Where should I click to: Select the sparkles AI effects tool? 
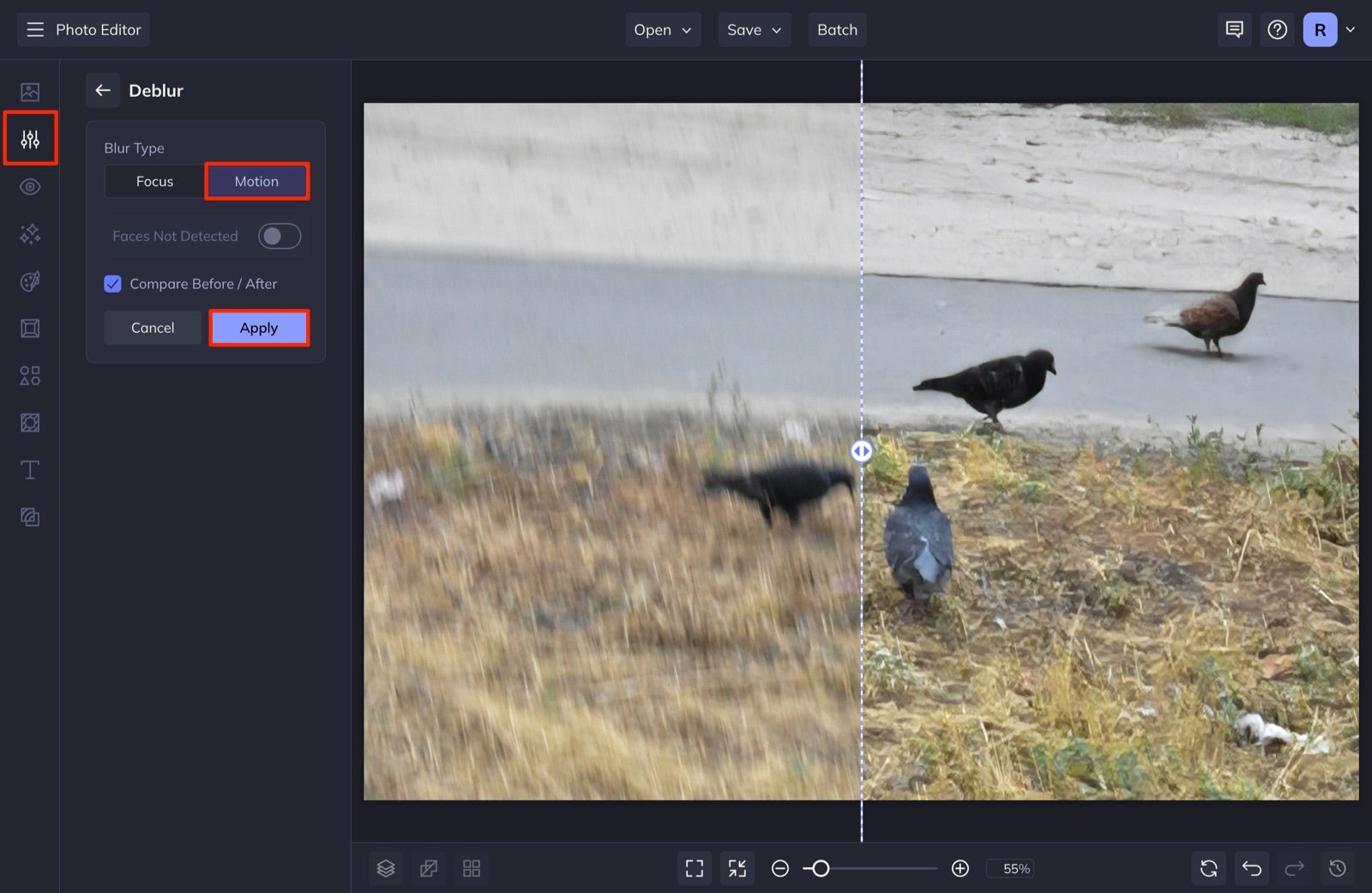coord(30,233)
